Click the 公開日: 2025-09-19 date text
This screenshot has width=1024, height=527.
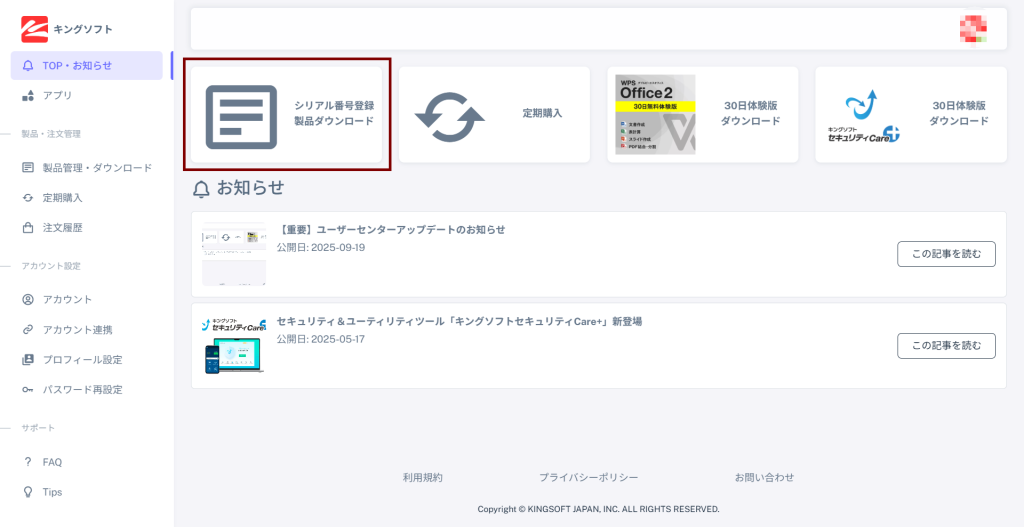pyautogui.click(x=321, y=248)
